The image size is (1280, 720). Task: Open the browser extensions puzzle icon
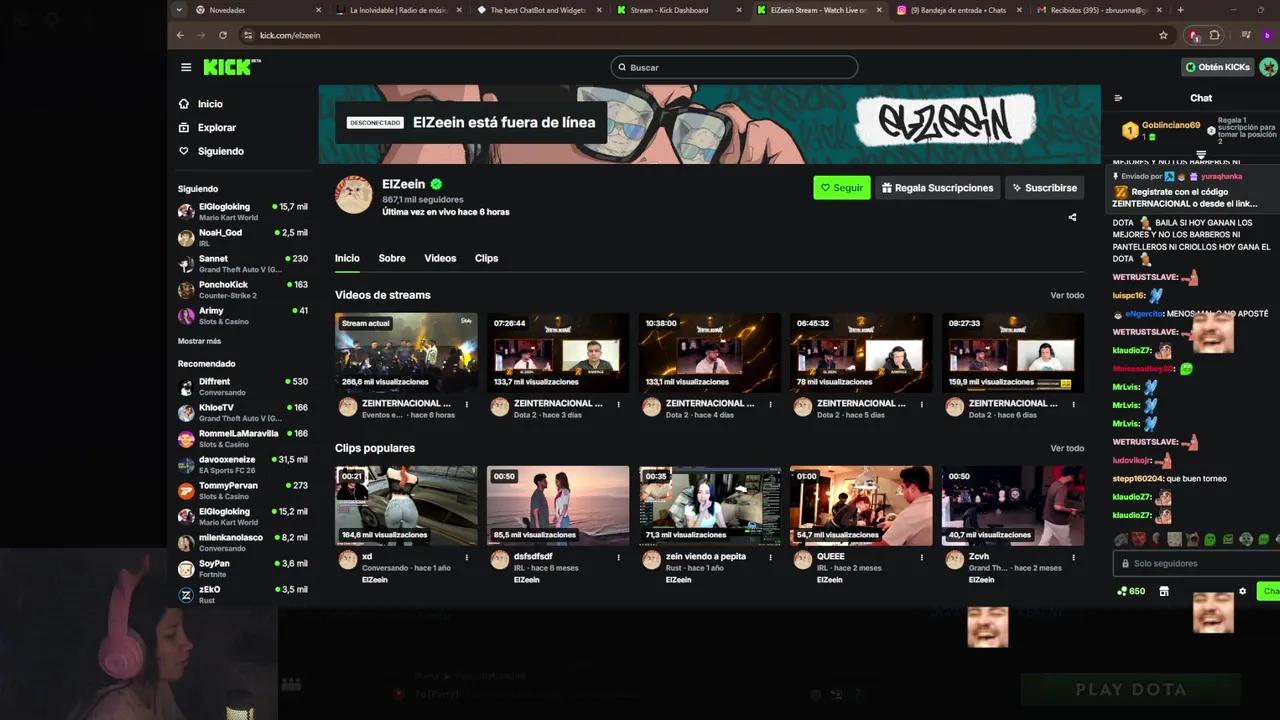1215,35
